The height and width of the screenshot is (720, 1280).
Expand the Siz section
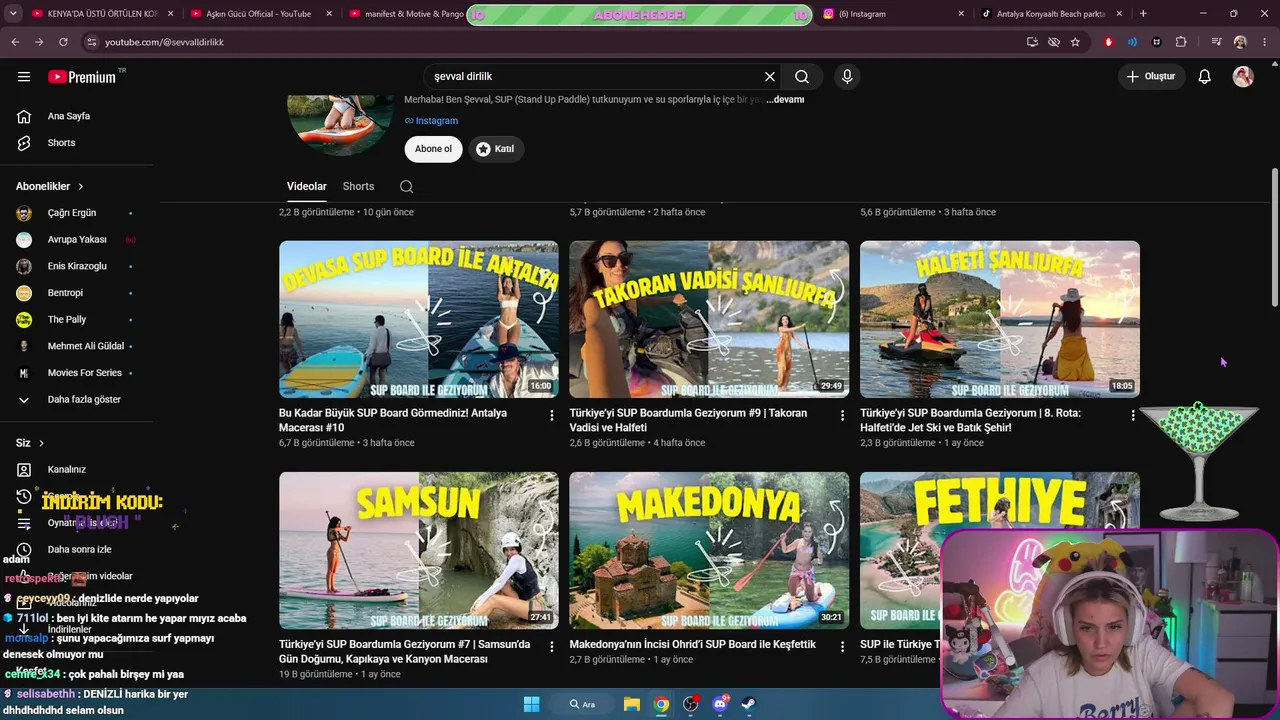coord(30,443)
